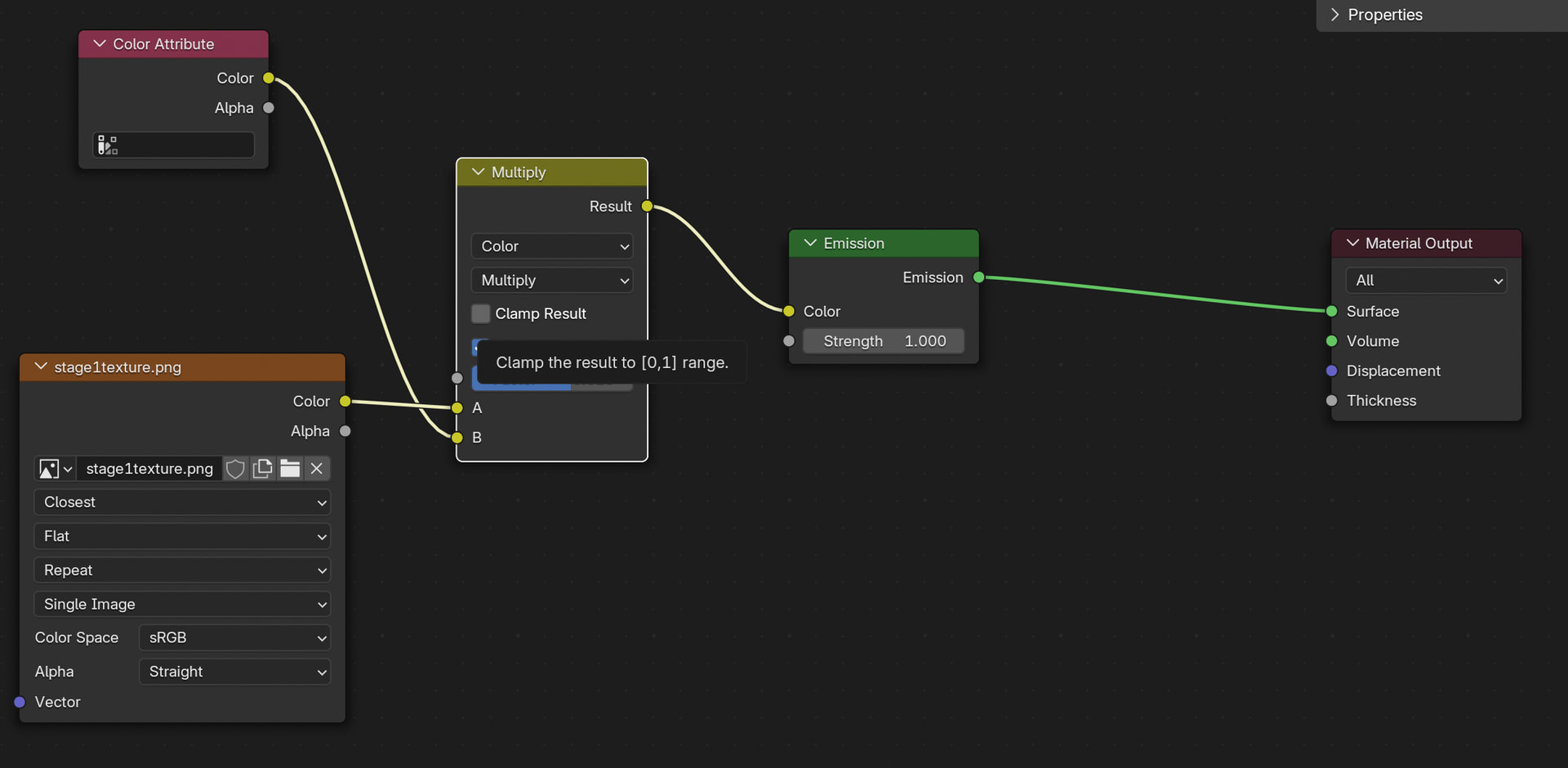
Task: Unlink stage1texture.png with the X icon
Action: coord(317,468)
